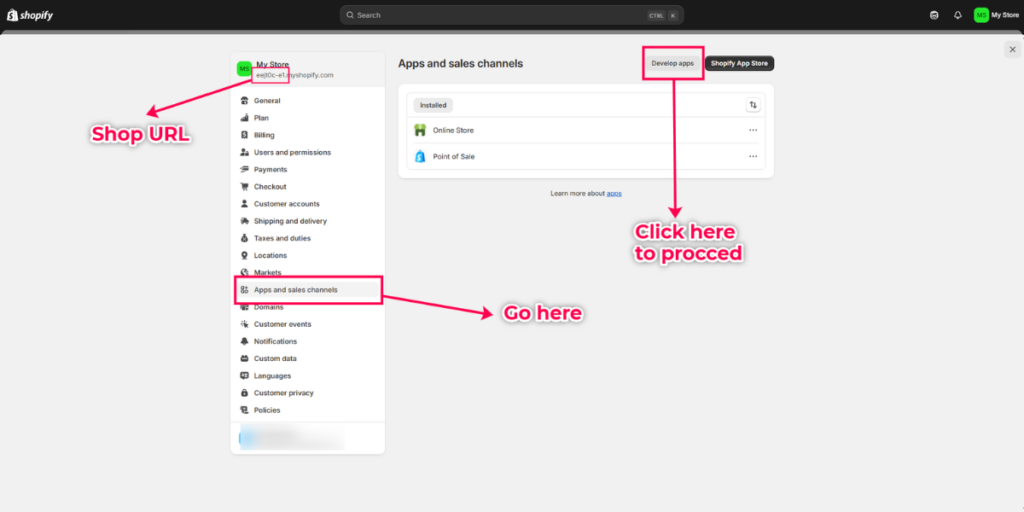Open Plan settings
This screenshot has height=512, width=1024.
point(308,118)
